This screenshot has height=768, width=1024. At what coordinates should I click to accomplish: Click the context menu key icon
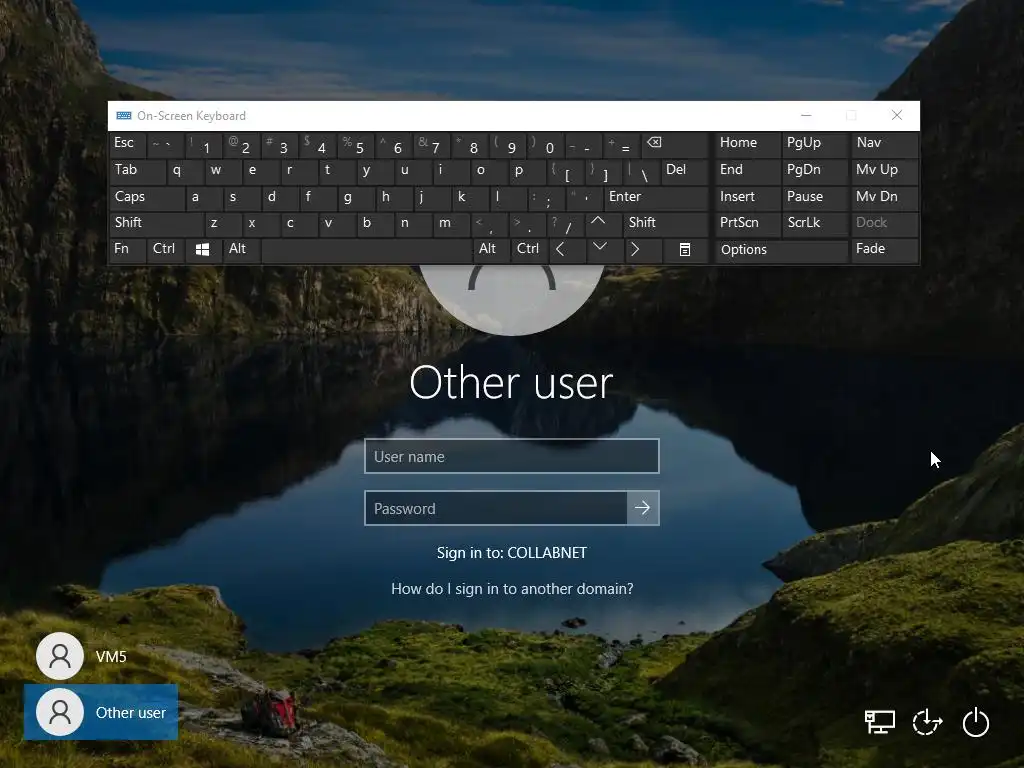point(684,250)
